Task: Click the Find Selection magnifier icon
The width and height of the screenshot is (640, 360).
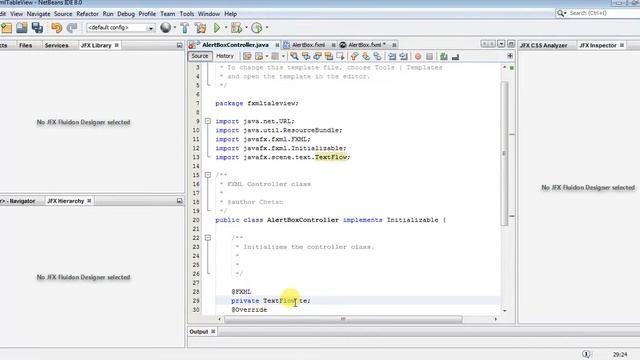Action: (294, 56)
